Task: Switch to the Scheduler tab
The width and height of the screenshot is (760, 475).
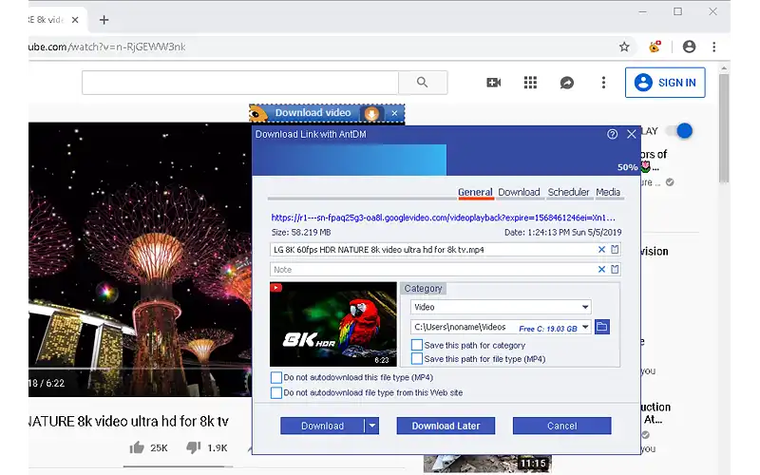Action: [x=569, y=192]
